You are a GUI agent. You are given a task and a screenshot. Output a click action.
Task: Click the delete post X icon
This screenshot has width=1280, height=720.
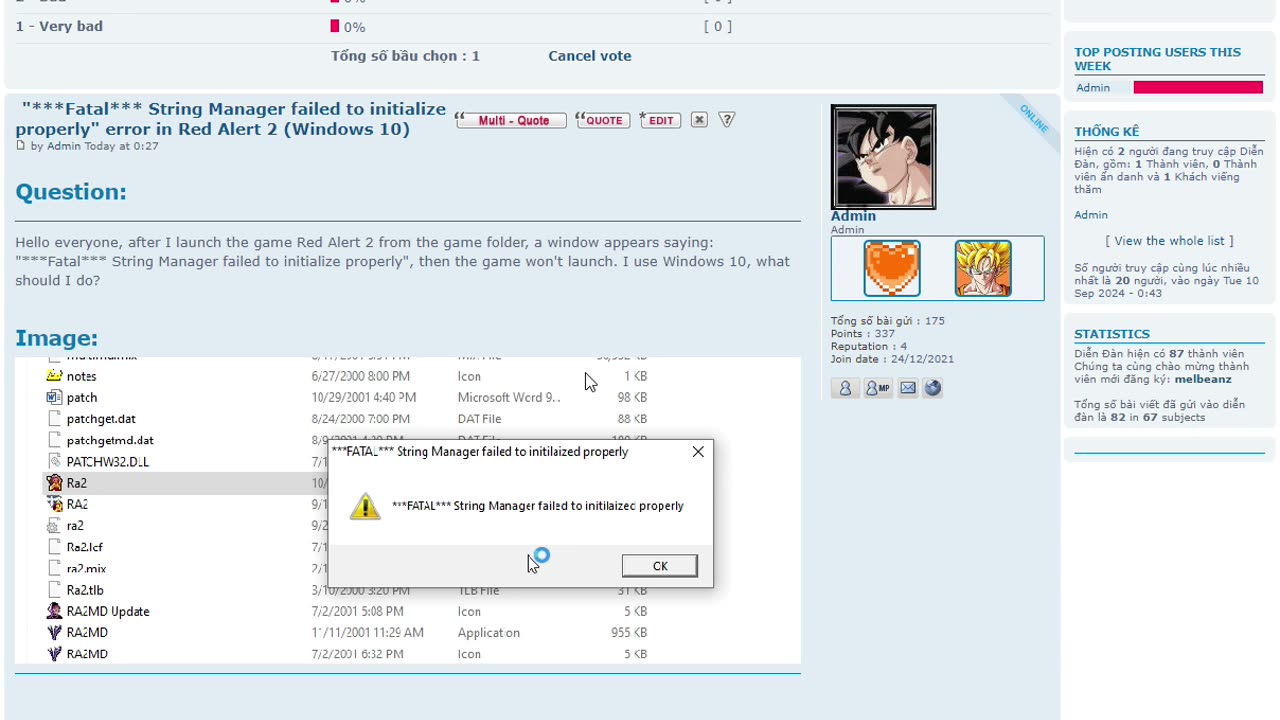[699, 120]
